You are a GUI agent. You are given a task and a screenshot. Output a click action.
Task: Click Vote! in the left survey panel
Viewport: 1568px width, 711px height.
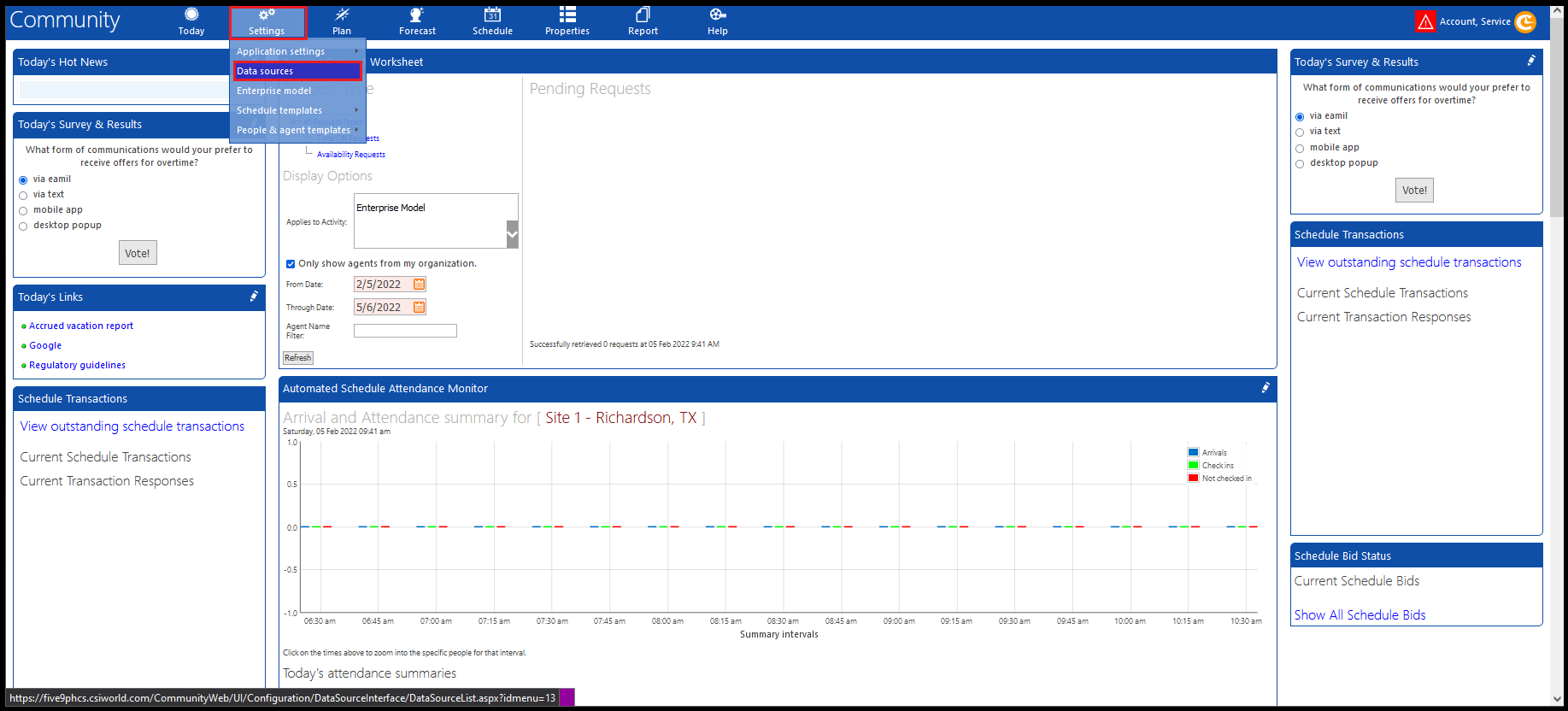(138, 253)
